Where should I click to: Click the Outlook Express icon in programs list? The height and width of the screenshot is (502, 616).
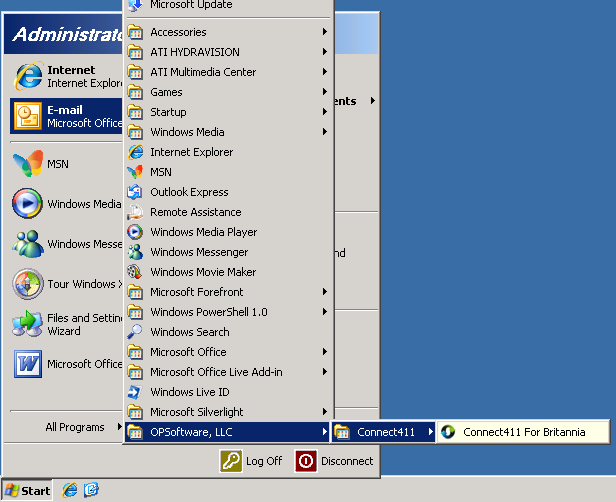(x=135, y=192)
